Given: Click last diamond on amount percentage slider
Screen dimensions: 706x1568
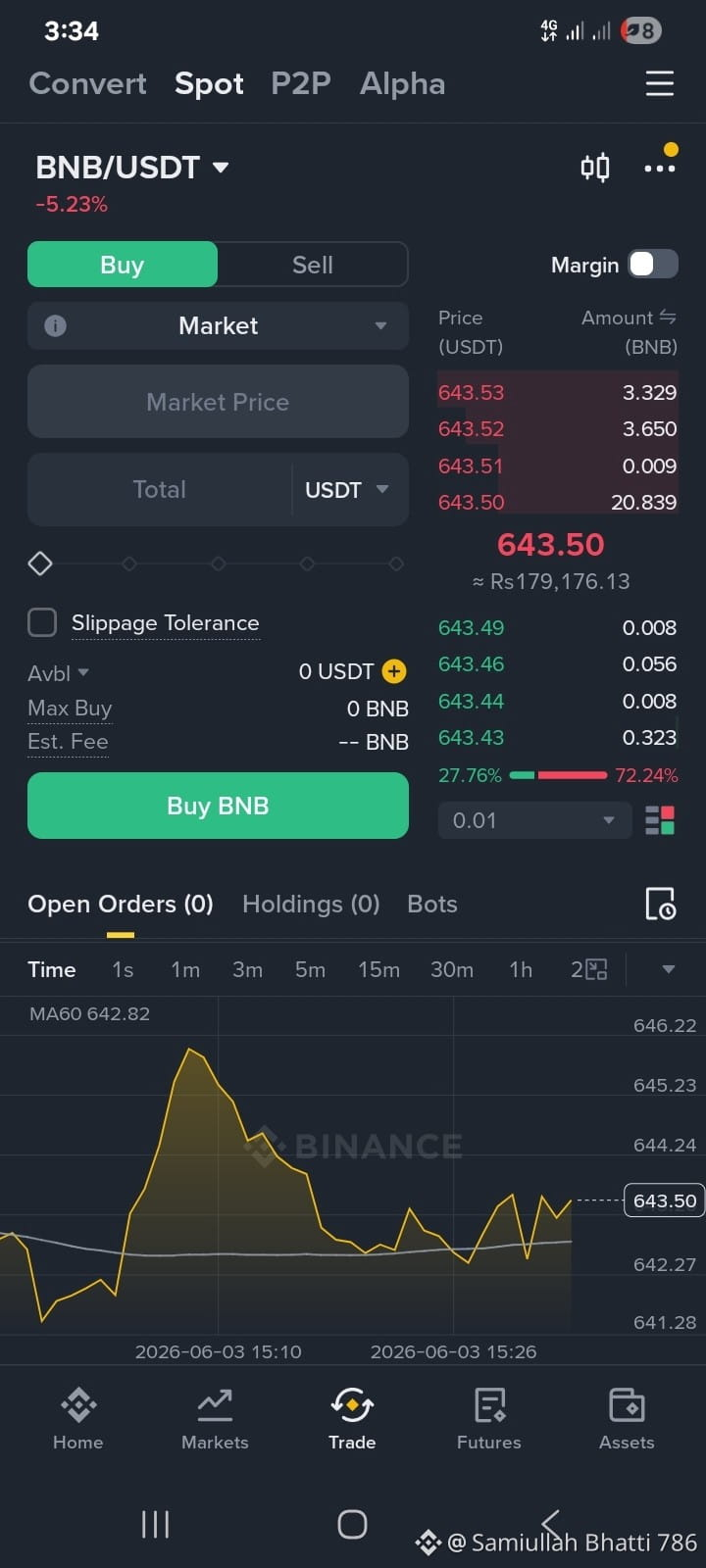Looking at the screenshot, I should click(x=396, y=563).
